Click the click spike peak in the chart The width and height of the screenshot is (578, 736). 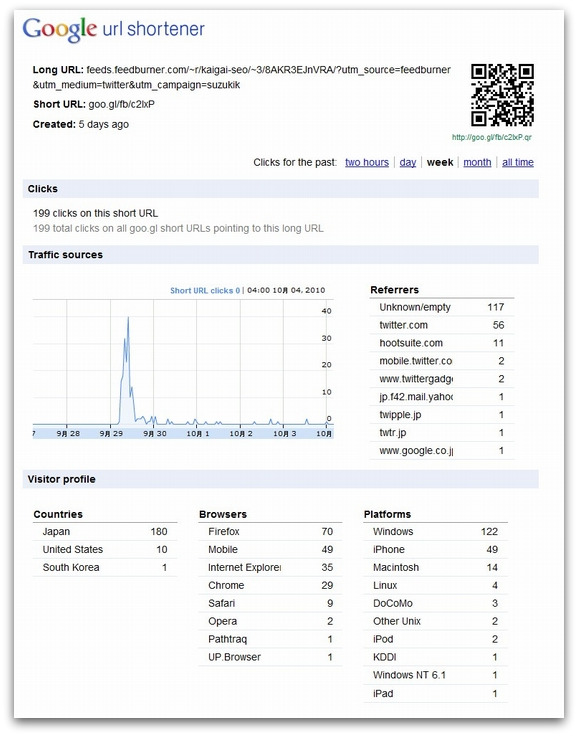click(128, 318)
